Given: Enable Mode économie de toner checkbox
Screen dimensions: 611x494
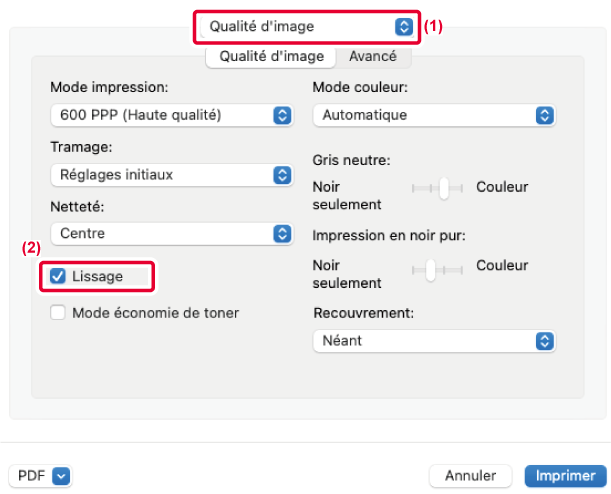Looking at the screenshot, I should (58, 313).
